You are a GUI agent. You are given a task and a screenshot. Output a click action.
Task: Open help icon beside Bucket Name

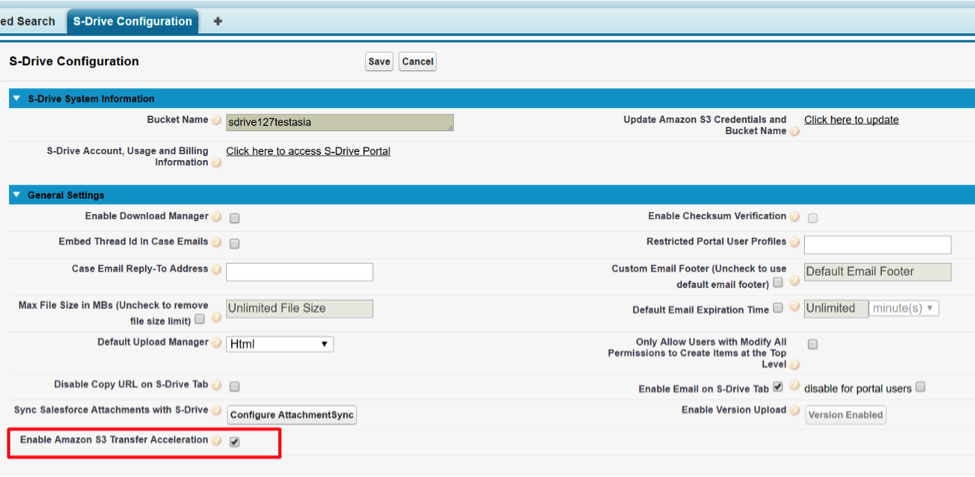point(216,121)
